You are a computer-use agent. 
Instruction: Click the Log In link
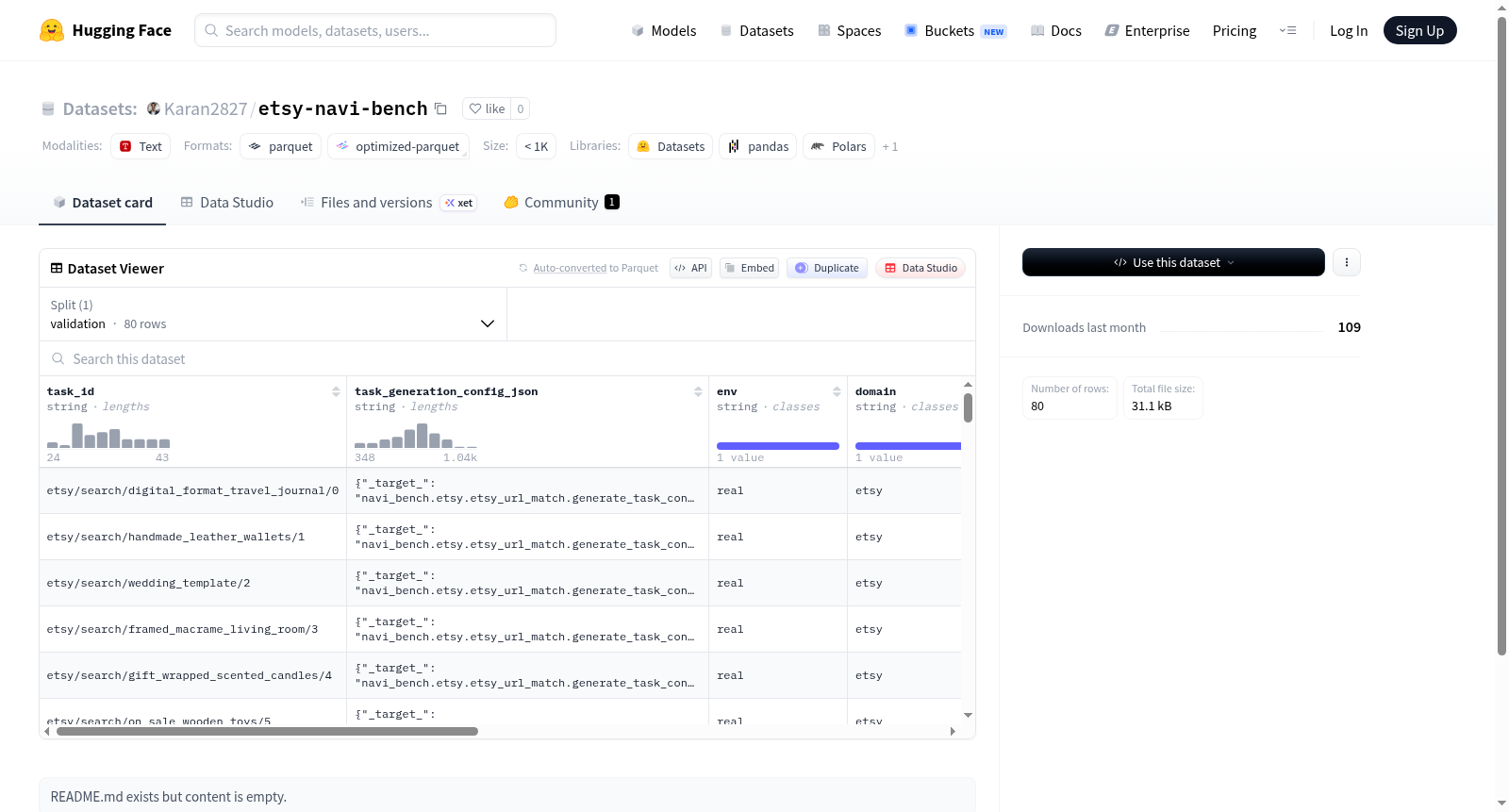pos(1349,30)
